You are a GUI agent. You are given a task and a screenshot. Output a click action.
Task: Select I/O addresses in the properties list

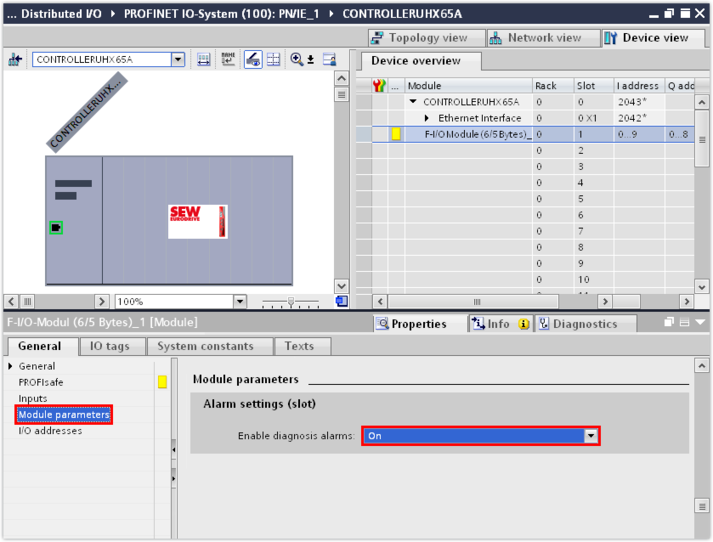tap(50, 431)
